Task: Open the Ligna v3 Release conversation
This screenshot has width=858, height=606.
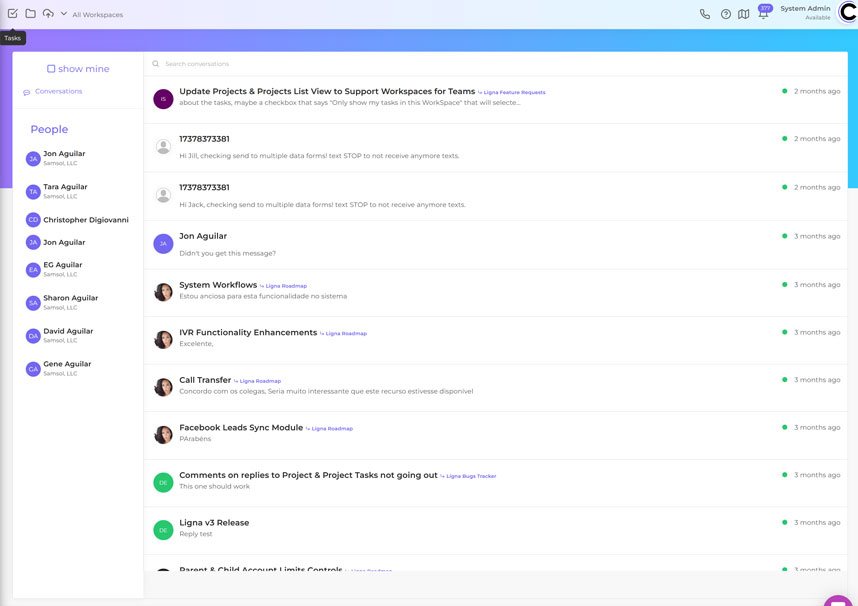Action: (214, 523)
